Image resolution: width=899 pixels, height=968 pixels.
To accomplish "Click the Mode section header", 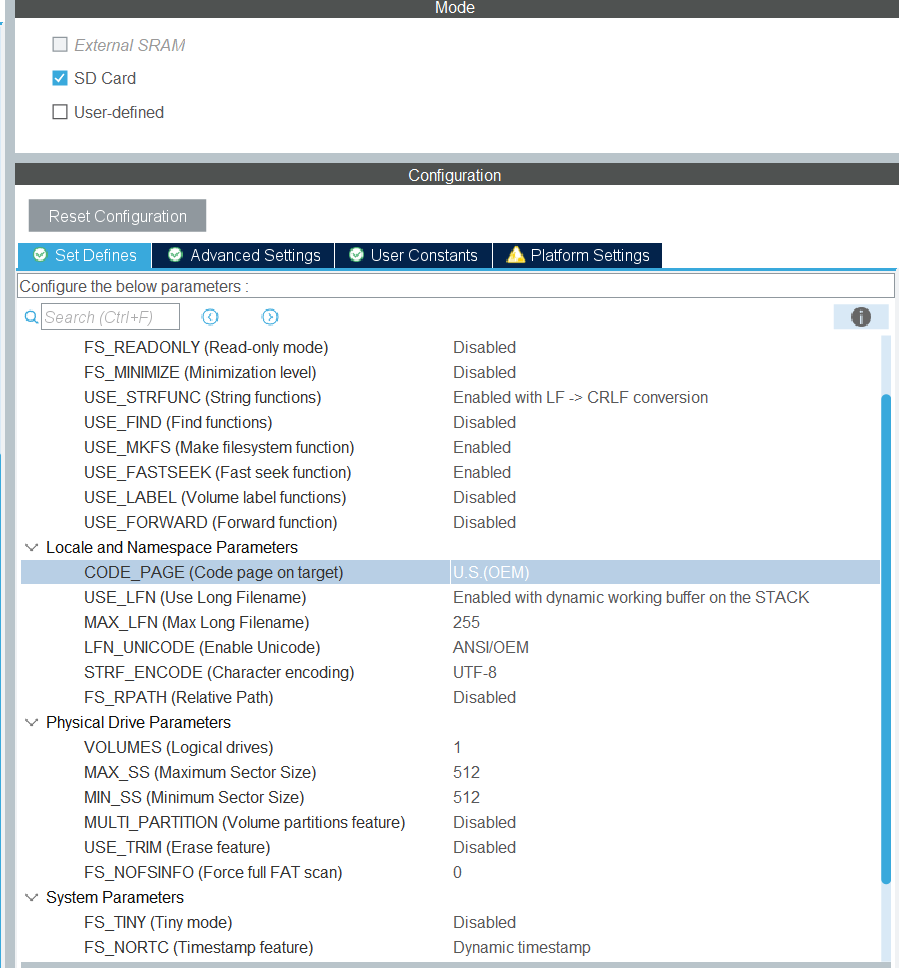I will [456, 8].
